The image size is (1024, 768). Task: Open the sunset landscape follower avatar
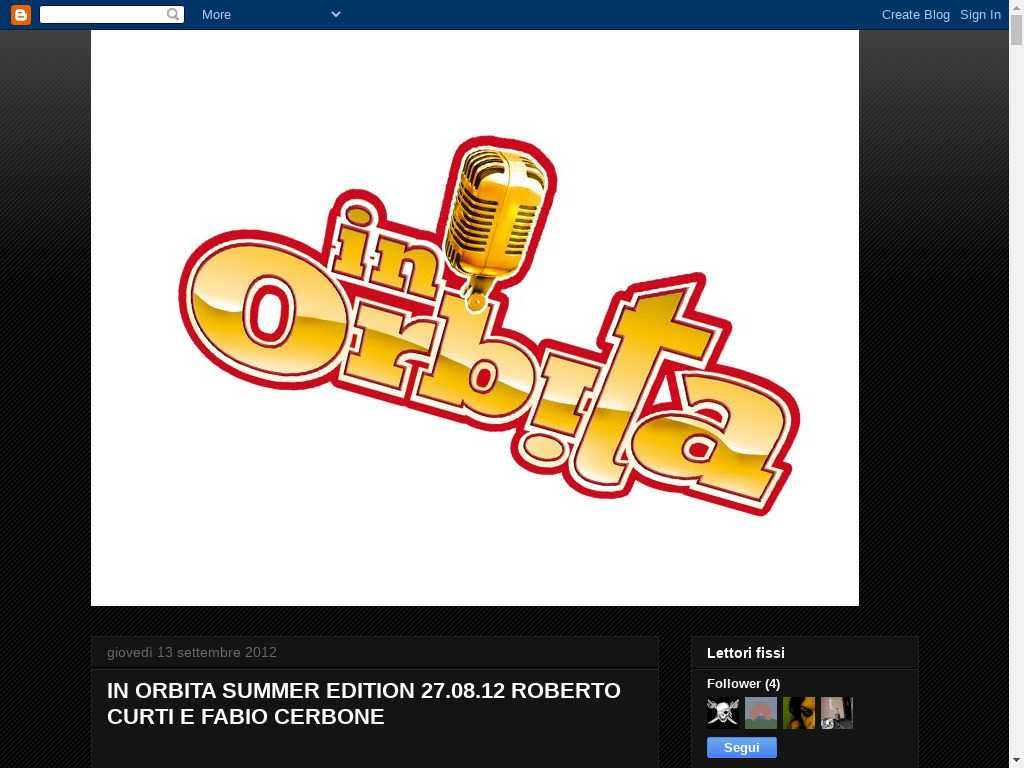pyautogui.click(x=761, y=713)
